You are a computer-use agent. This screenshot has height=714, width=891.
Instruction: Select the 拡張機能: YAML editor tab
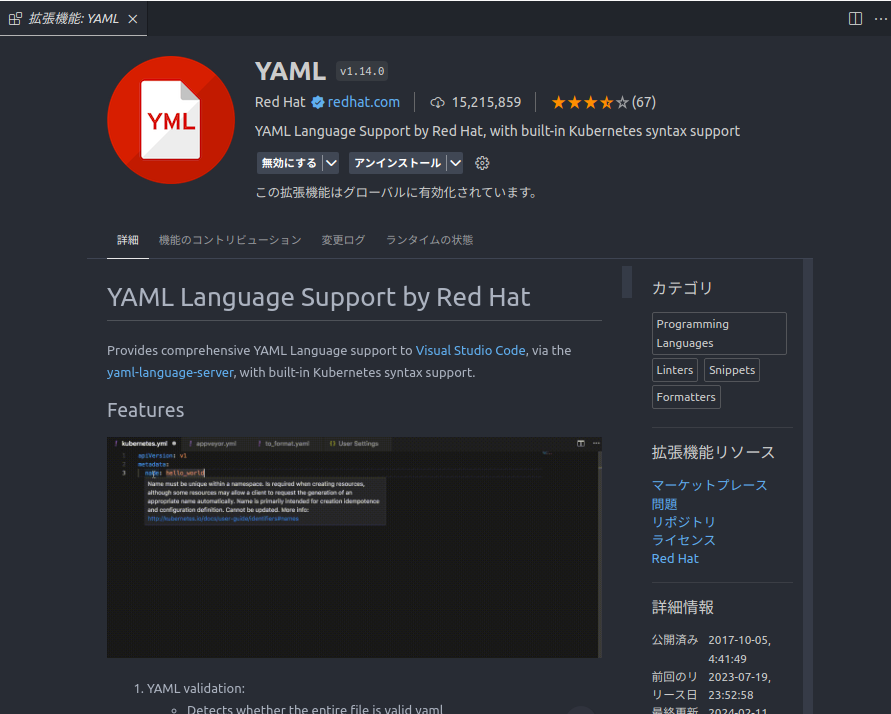click(x=73, y=19)
